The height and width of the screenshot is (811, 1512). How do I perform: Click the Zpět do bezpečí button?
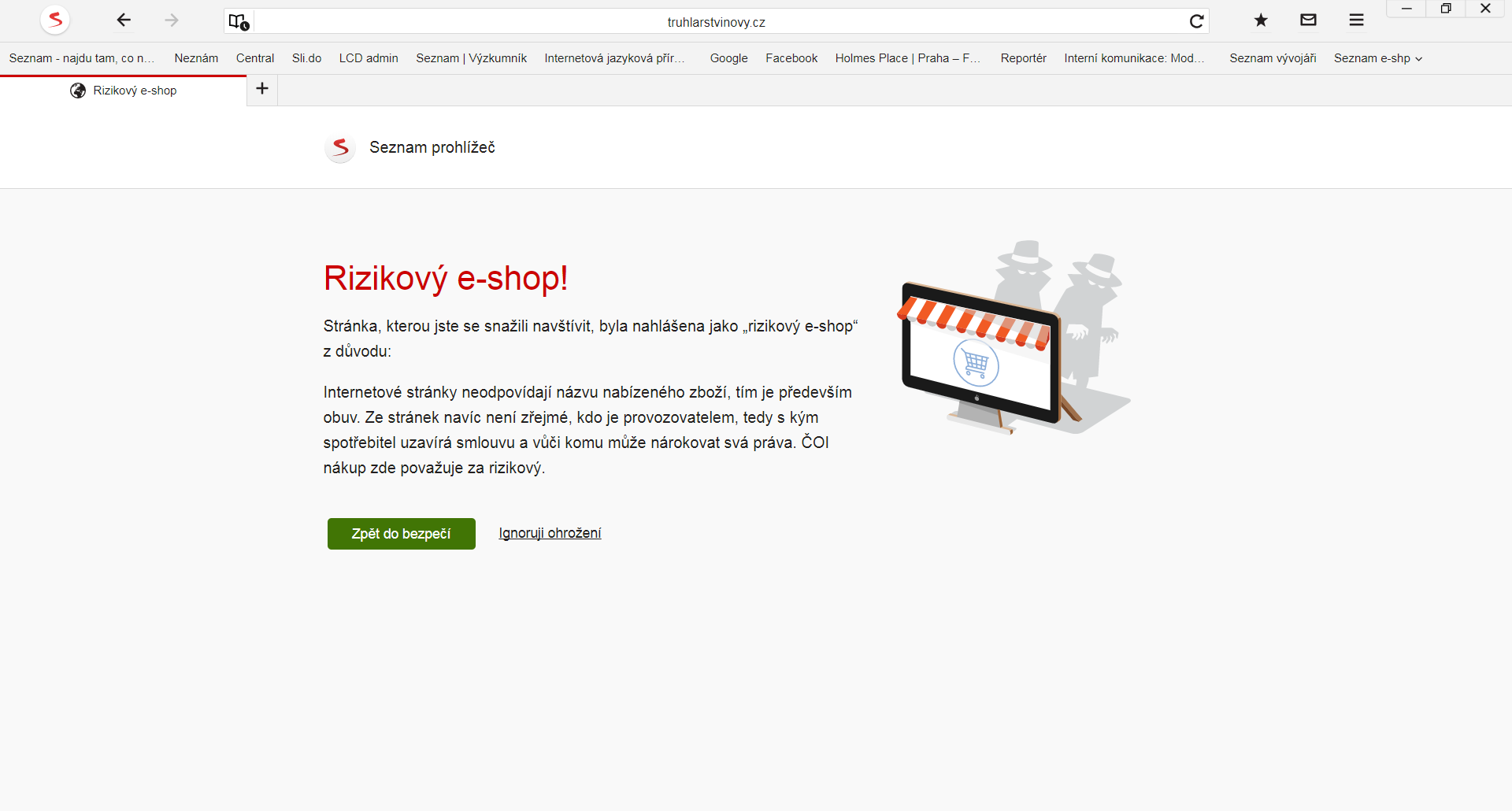pyautogui.click(x=402, y=534)
